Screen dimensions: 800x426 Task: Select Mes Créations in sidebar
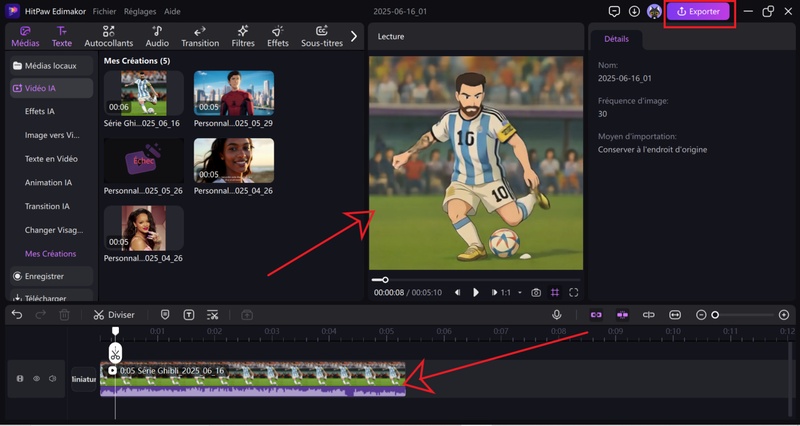point(51,254)
